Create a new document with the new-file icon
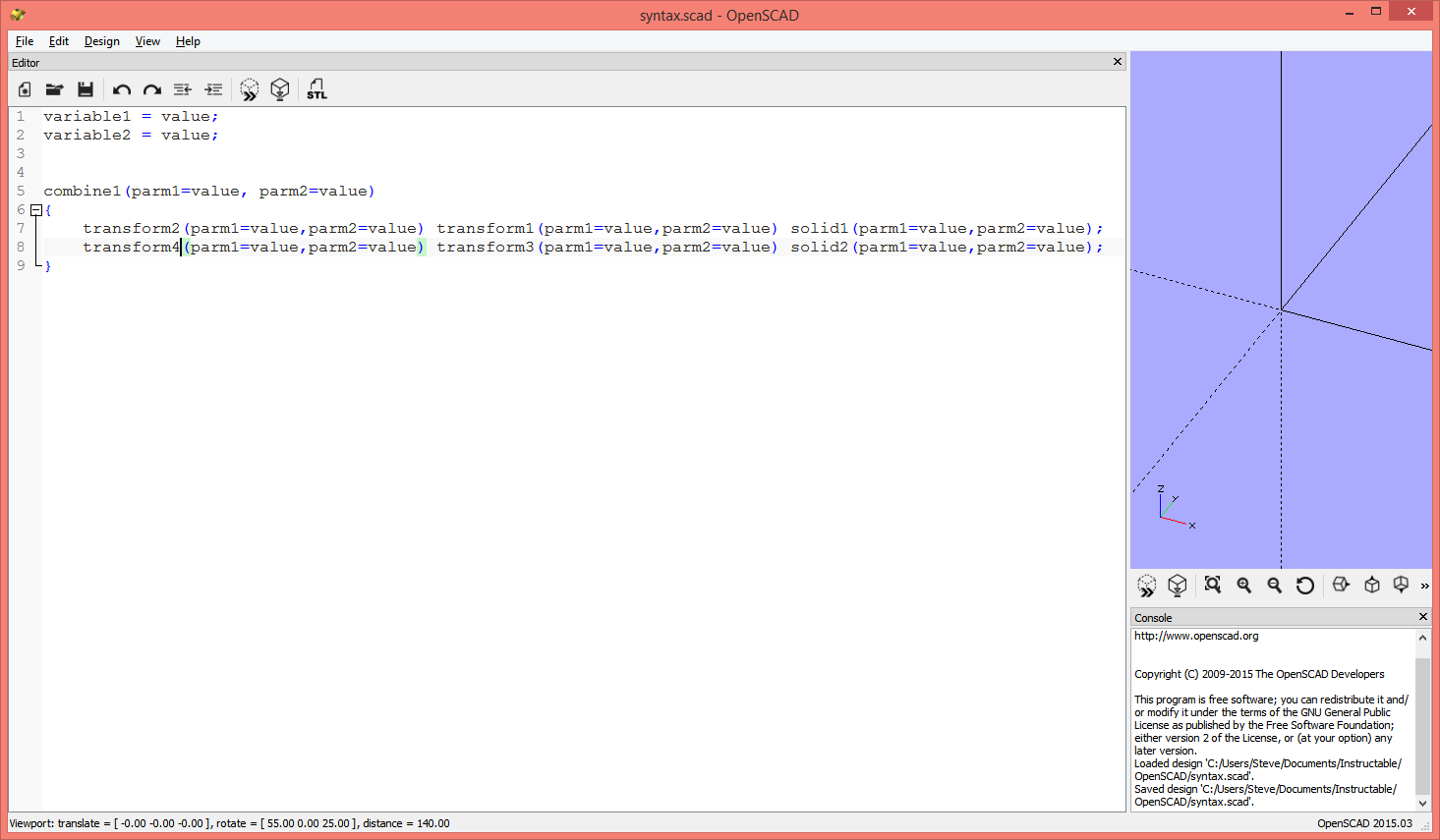The height and width of the screenshot is (840, 1440). click(x=24, y=89)
